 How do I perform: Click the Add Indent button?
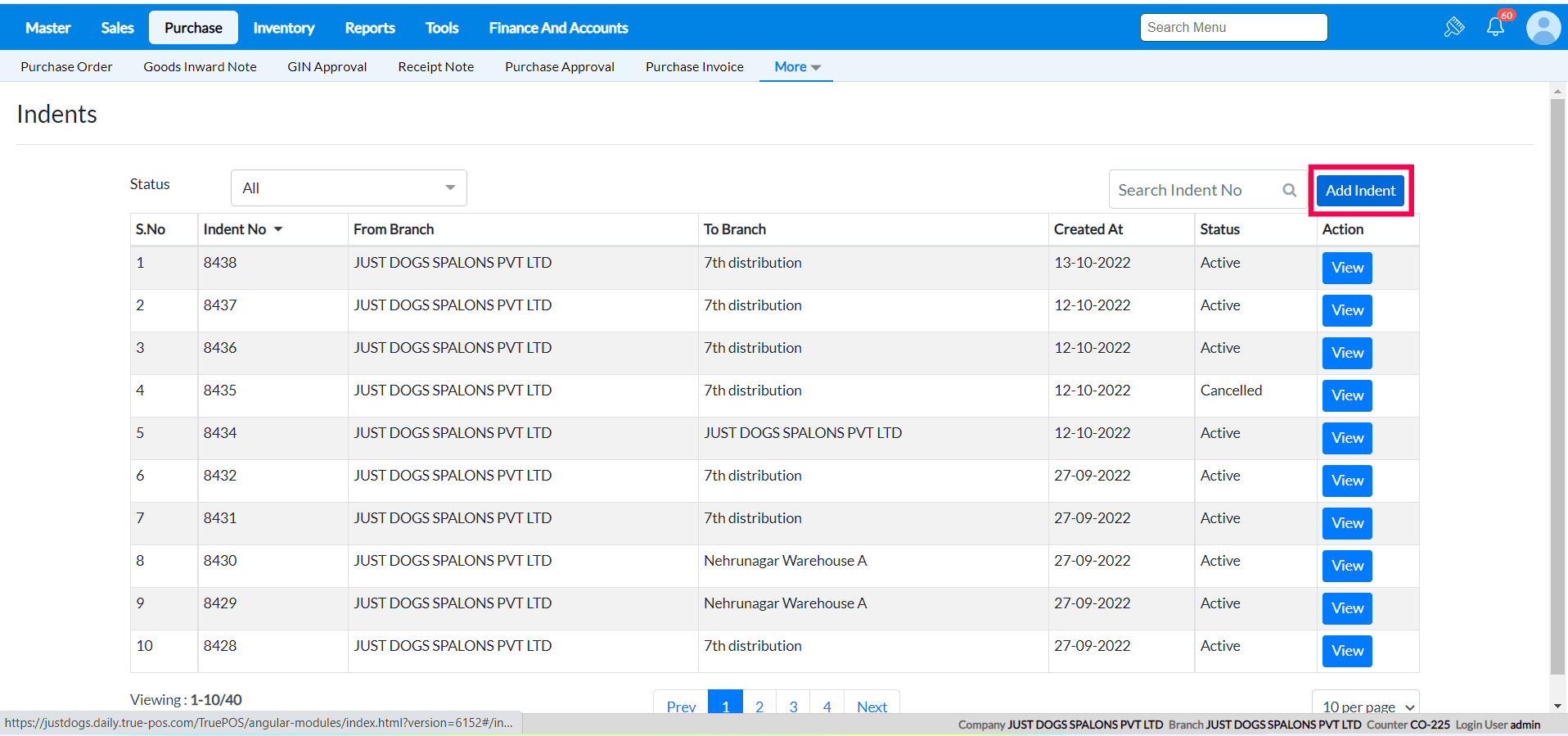click(1360, 191)
